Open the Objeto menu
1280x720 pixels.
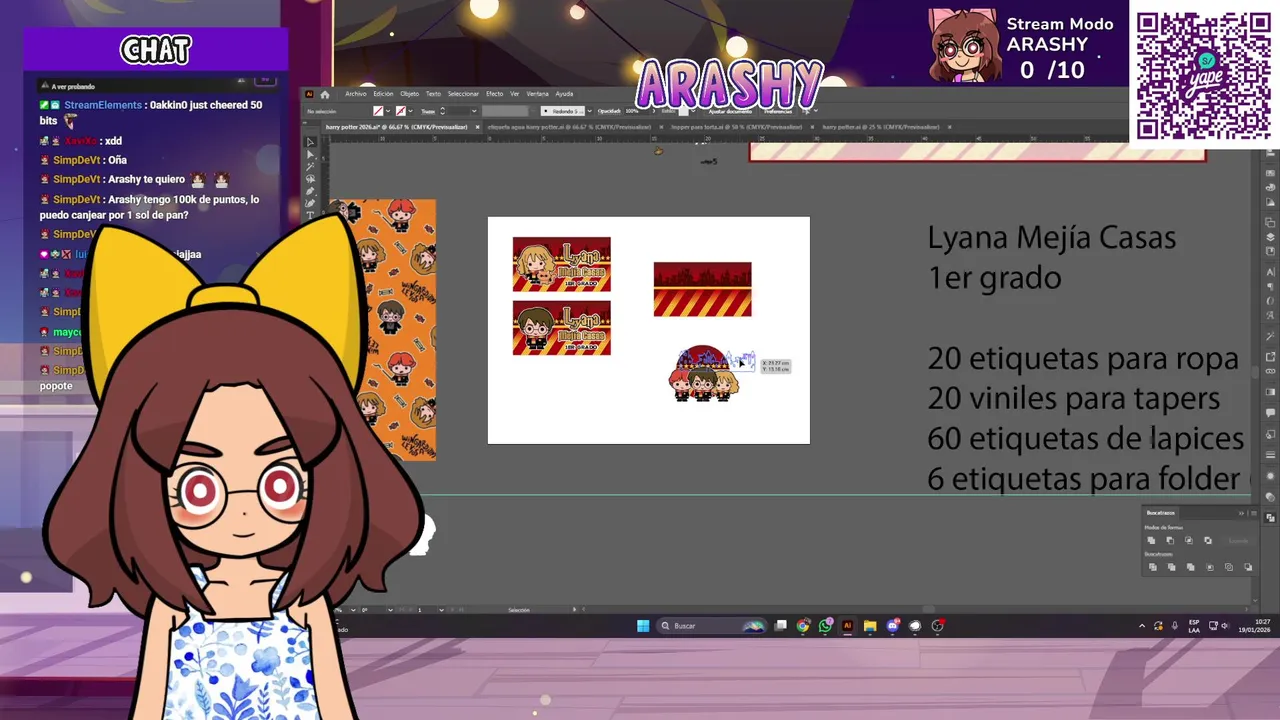pyautogui.click(x=409, y=94)
